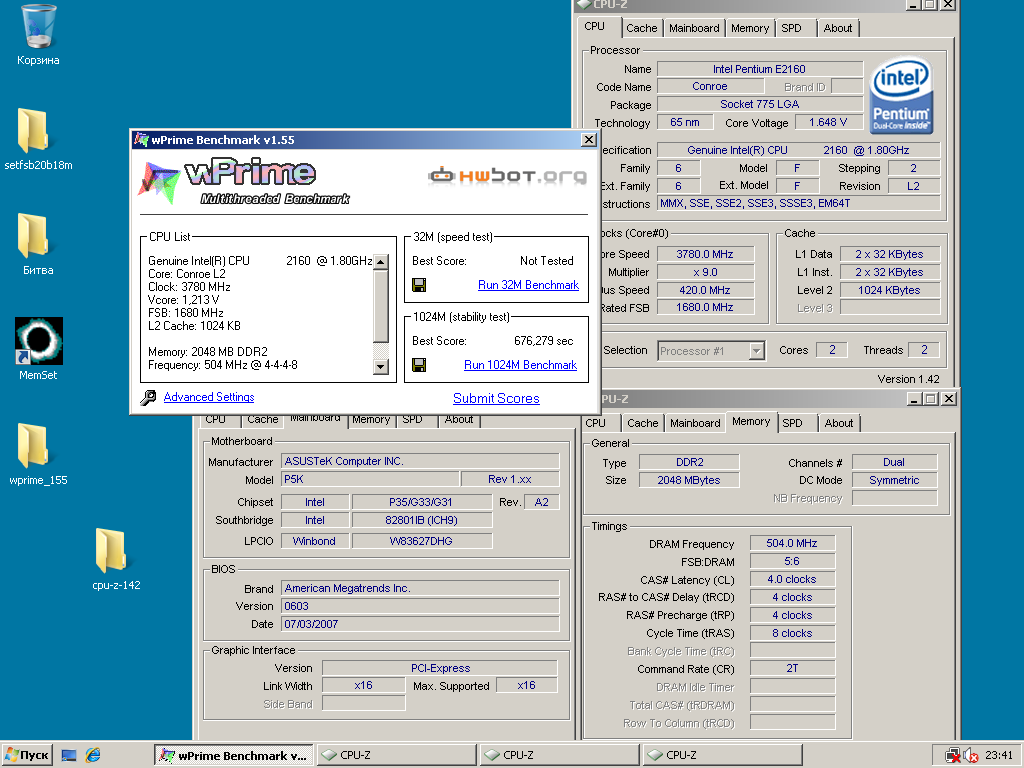Select the Битва folder icon
The height and width of the screenshot is (768, 1024).
tap(33, 235)
